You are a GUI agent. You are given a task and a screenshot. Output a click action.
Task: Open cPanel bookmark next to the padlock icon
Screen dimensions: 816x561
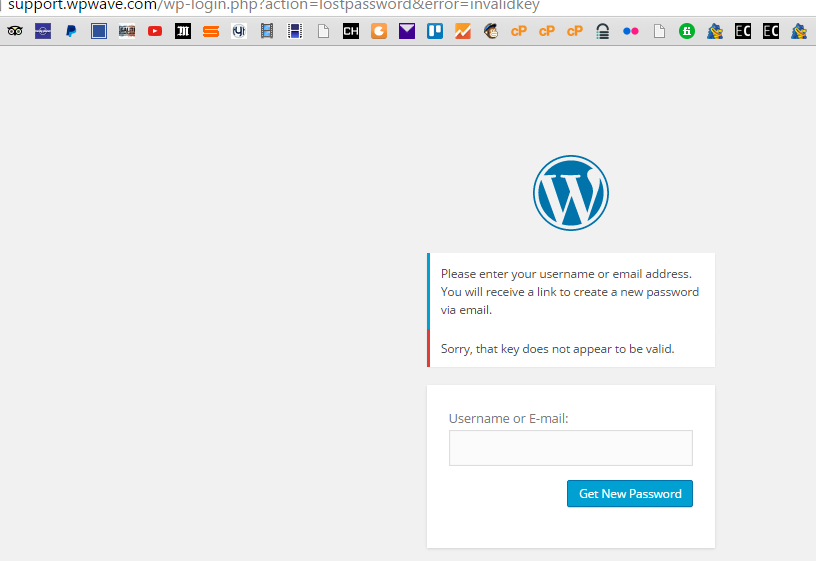pos(575,31)
